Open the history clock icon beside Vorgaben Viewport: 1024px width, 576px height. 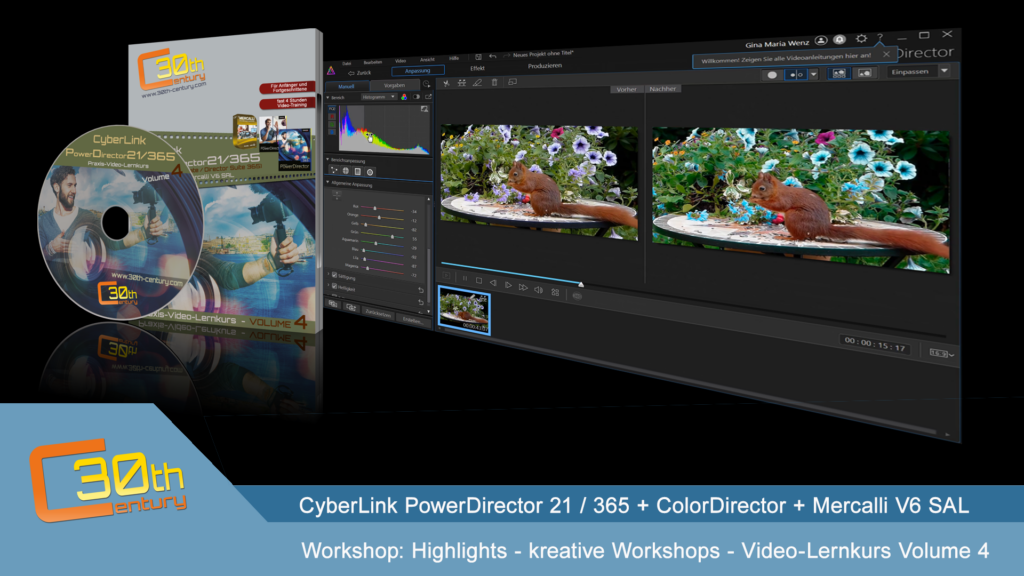(x=426, y=84)
